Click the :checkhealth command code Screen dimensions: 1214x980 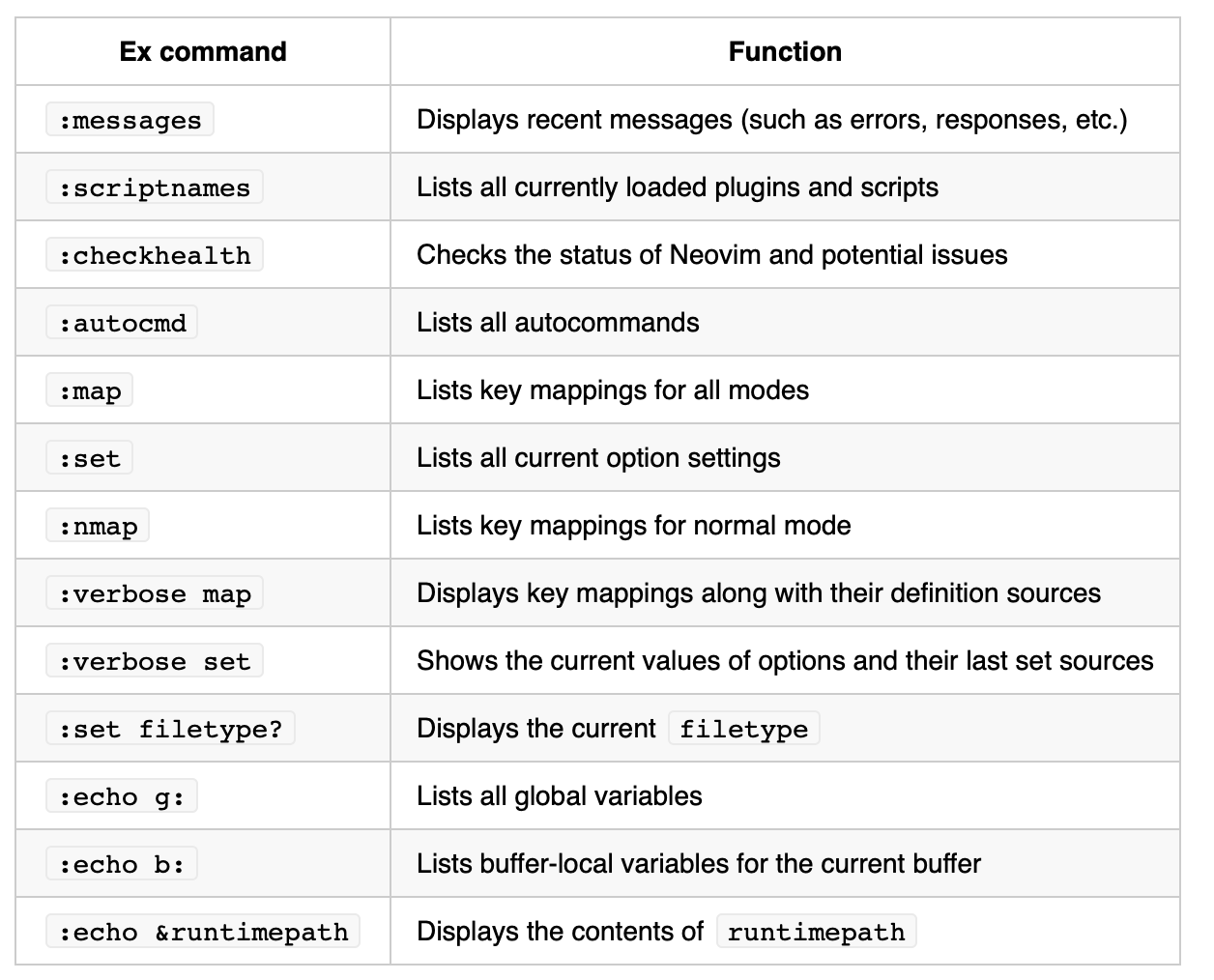pos(155,255)
